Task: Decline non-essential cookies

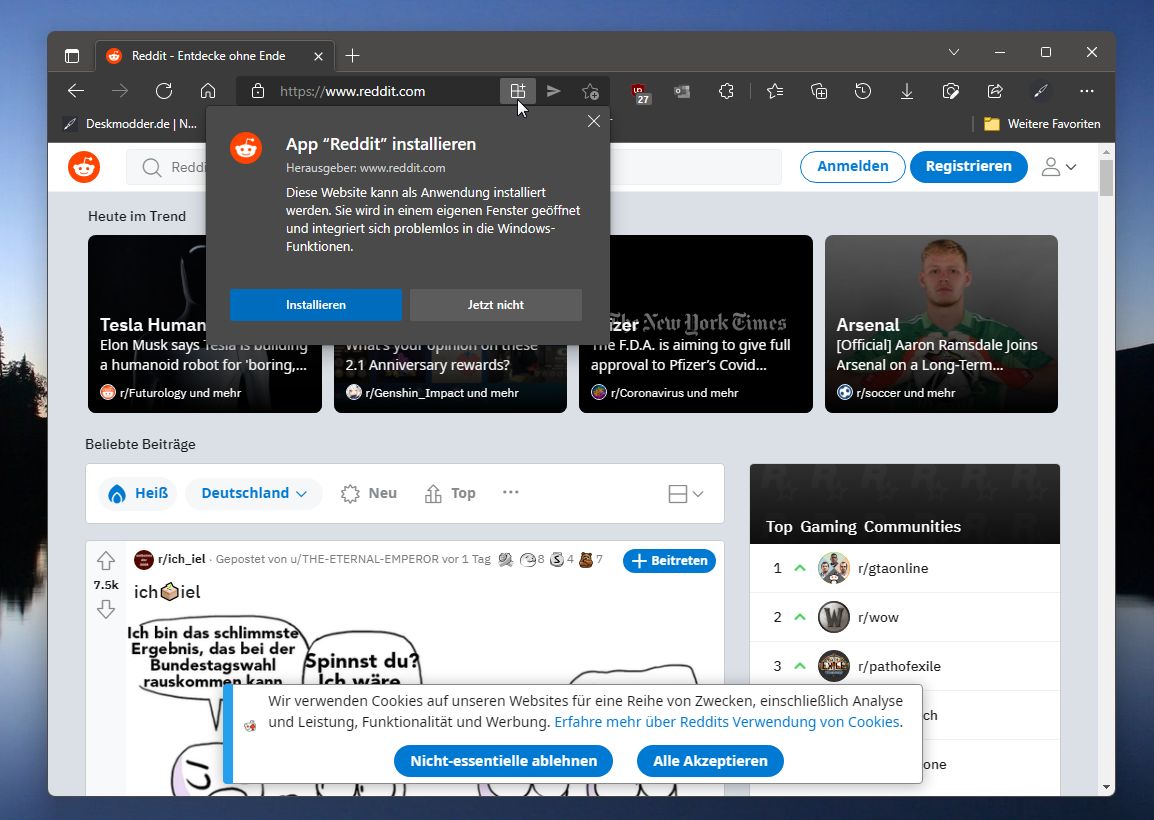Action: (503, 761)
